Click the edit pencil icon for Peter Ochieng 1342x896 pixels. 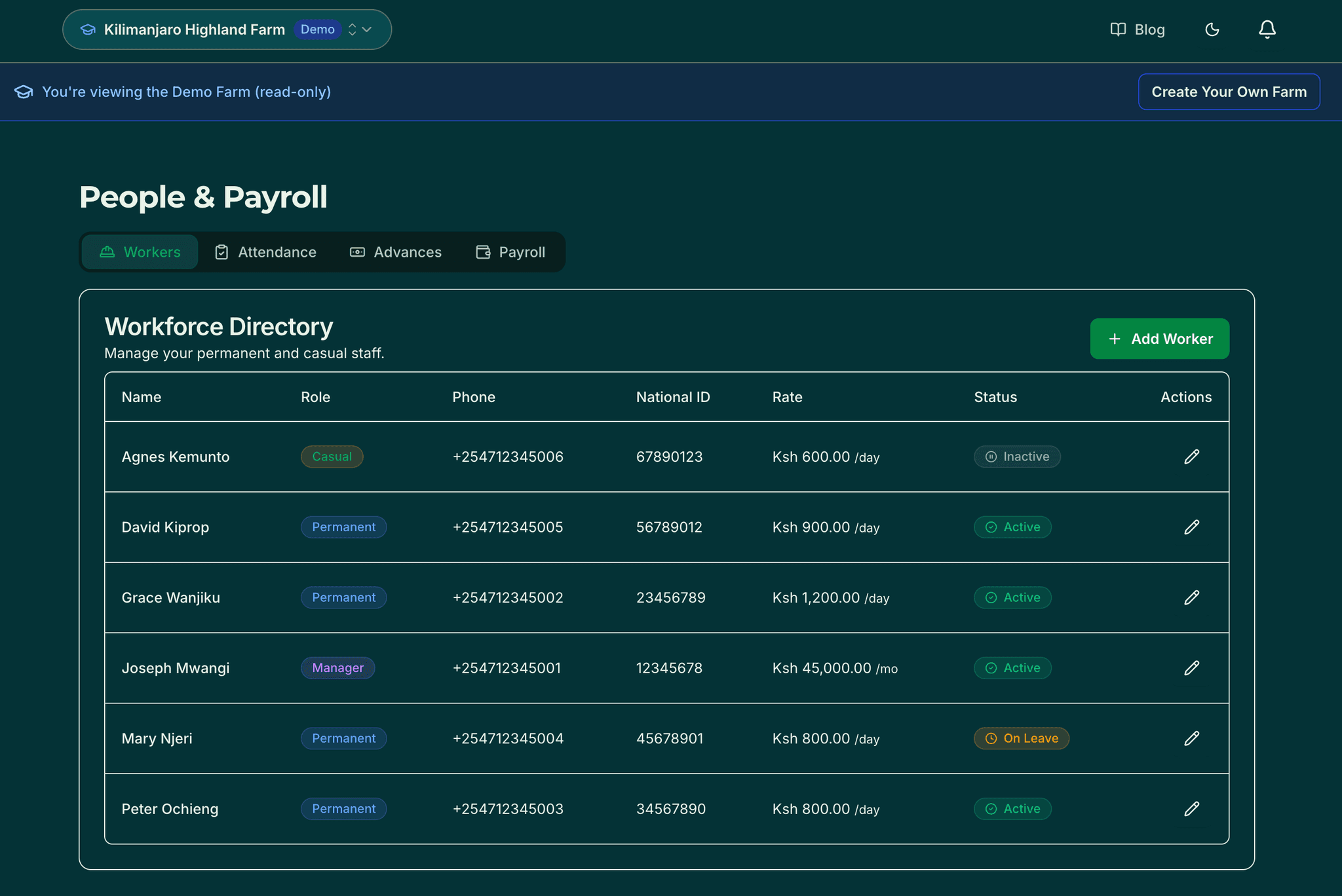1192,809
